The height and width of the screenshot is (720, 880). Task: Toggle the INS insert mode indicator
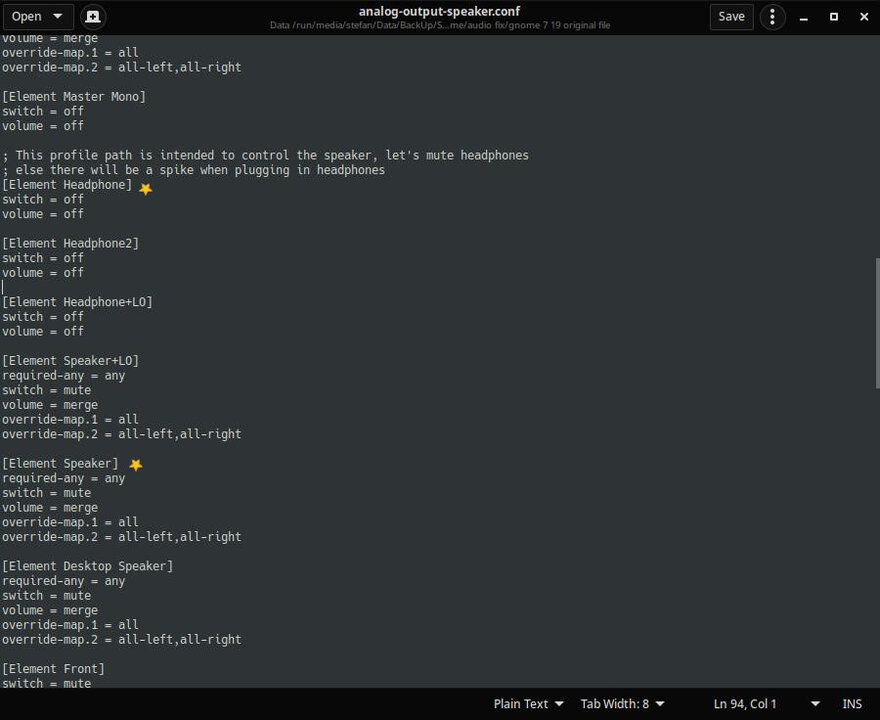coord(852,704)
